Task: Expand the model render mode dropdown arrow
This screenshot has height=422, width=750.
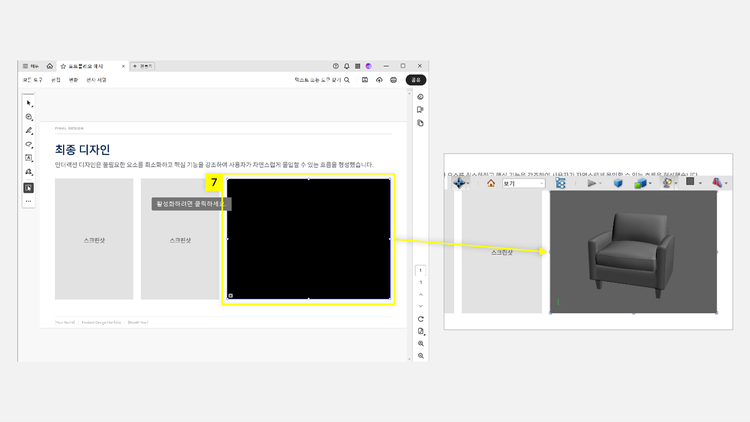Action: coord(650,183)
